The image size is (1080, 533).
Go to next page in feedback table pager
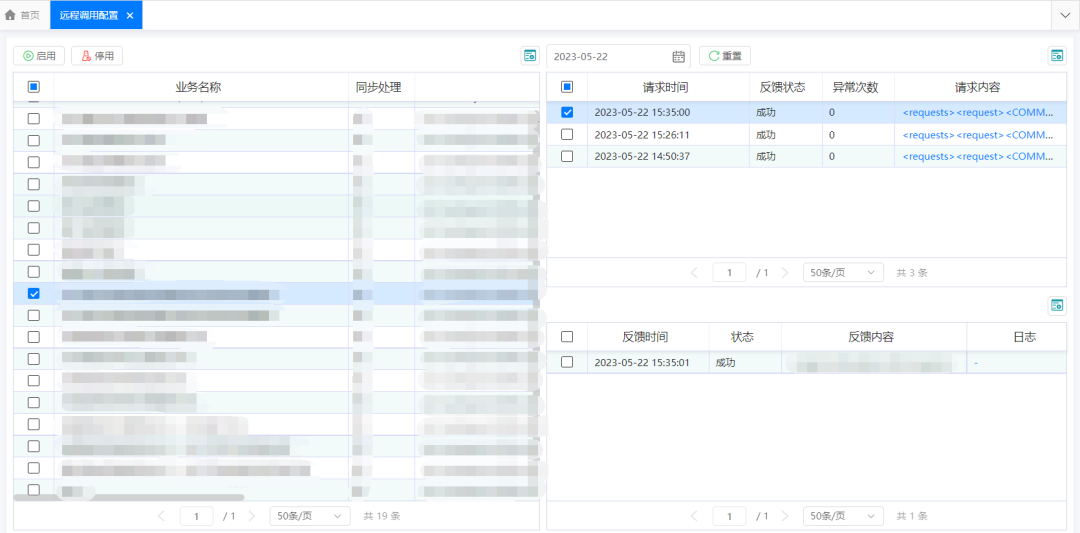tap(785, 516)
